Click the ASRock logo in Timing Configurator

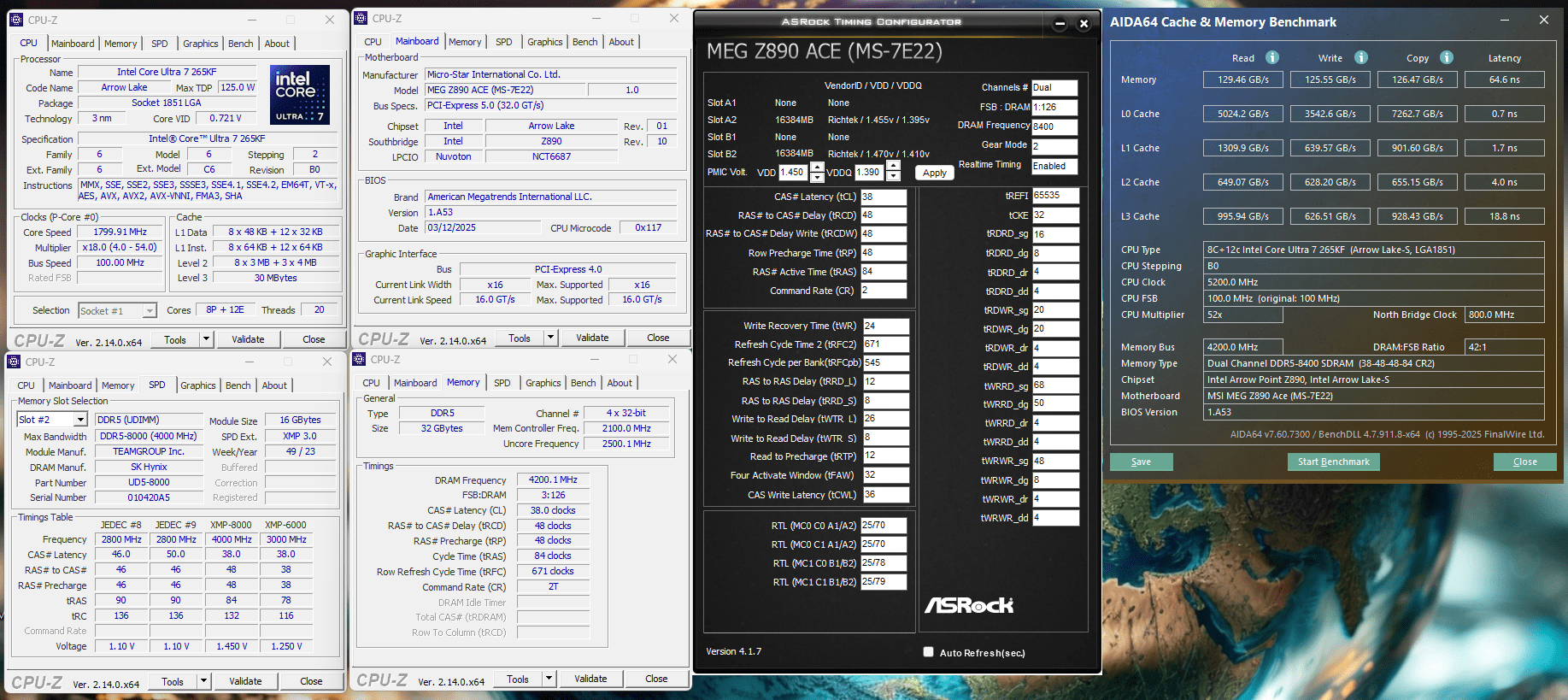click(969, 605)
